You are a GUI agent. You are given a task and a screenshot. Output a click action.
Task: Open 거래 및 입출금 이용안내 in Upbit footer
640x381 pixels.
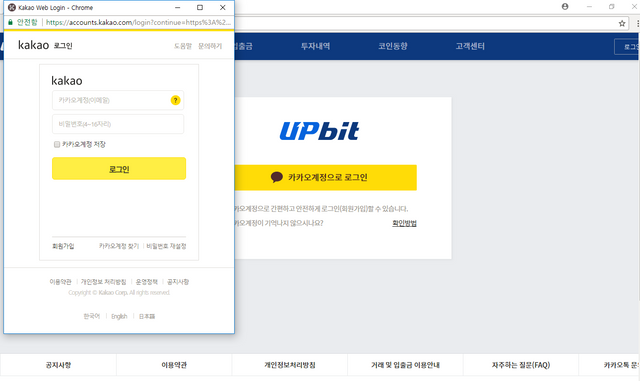pos(405,365)
